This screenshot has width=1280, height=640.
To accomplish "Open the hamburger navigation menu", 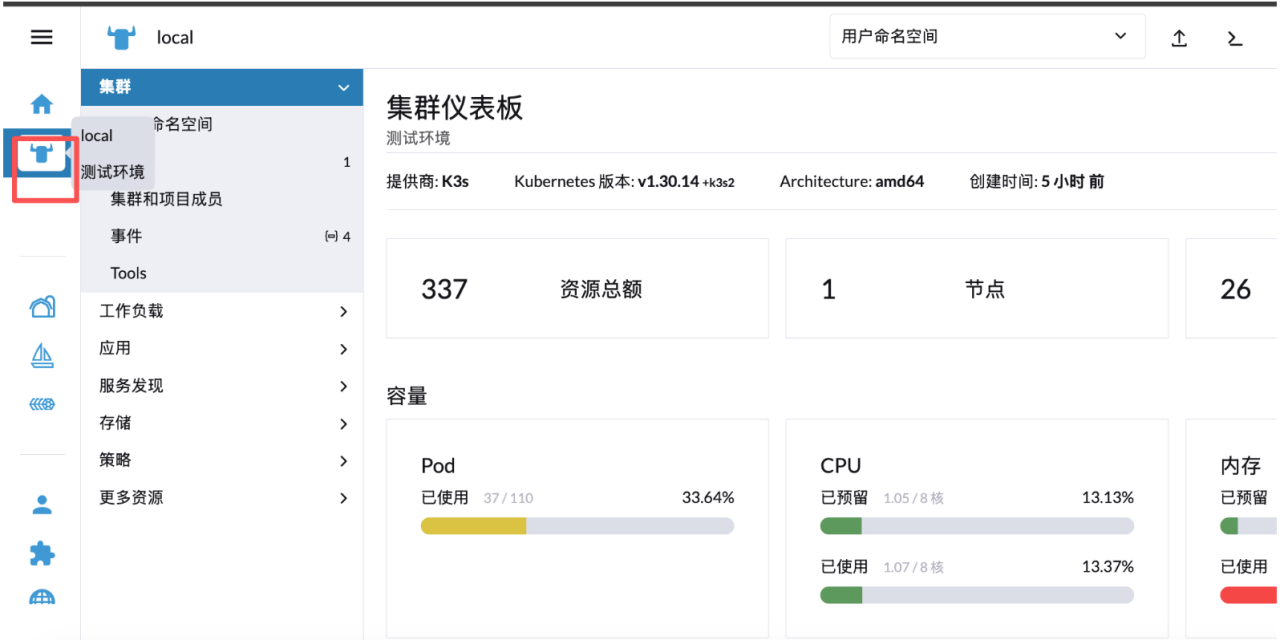I will click(x=41, y=37).
